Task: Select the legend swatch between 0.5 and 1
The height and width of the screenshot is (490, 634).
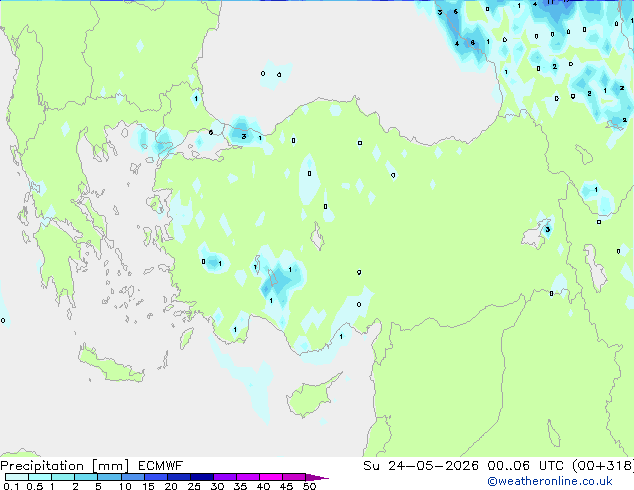Action: [40, 477]
